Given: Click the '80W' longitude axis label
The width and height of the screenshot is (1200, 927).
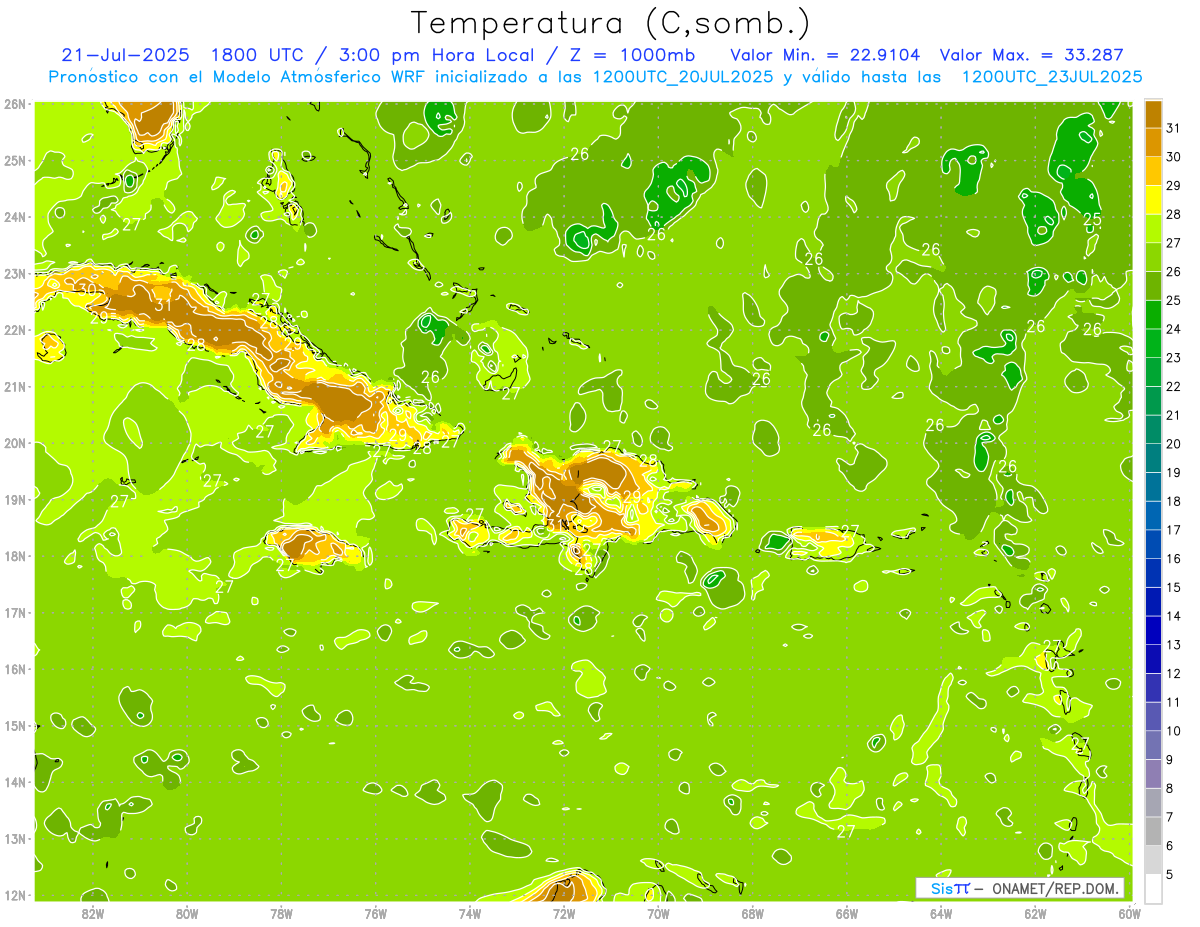Looking at the screenshot, I should pos(187,913).
